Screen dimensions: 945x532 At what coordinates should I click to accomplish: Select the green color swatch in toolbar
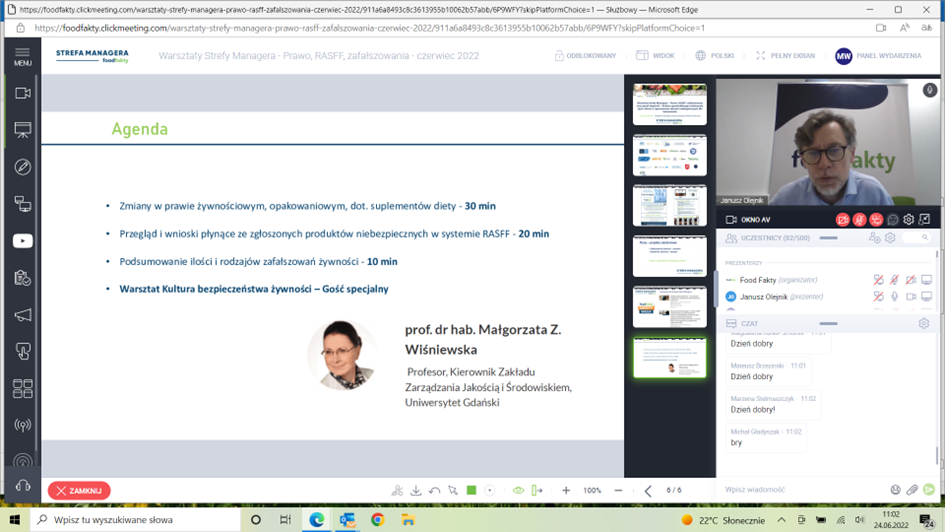point(472,491)
